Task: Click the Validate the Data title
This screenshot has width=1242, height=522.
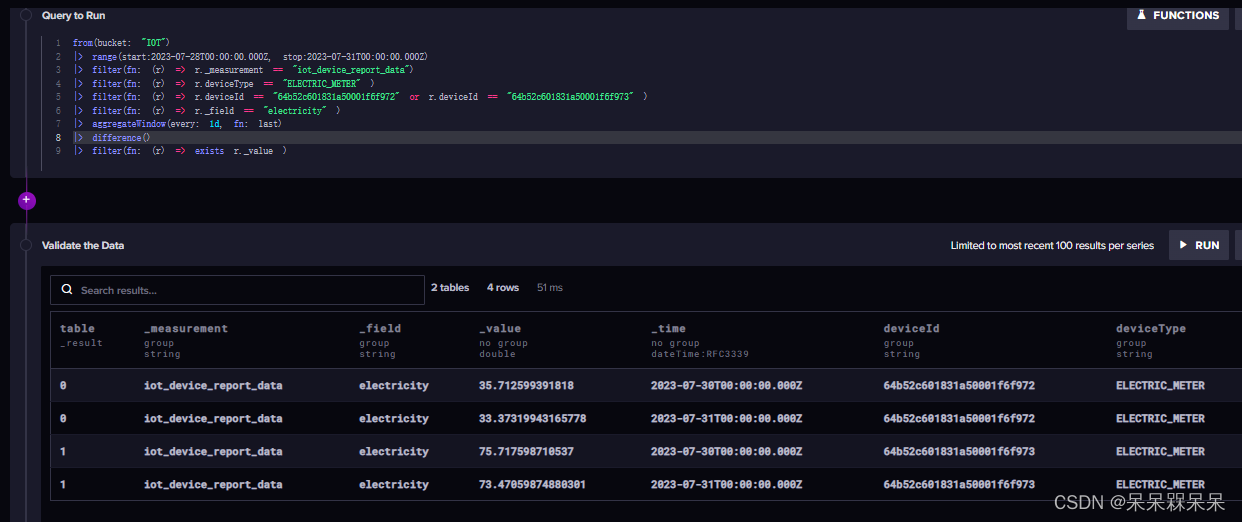Action: click(83, 245)
